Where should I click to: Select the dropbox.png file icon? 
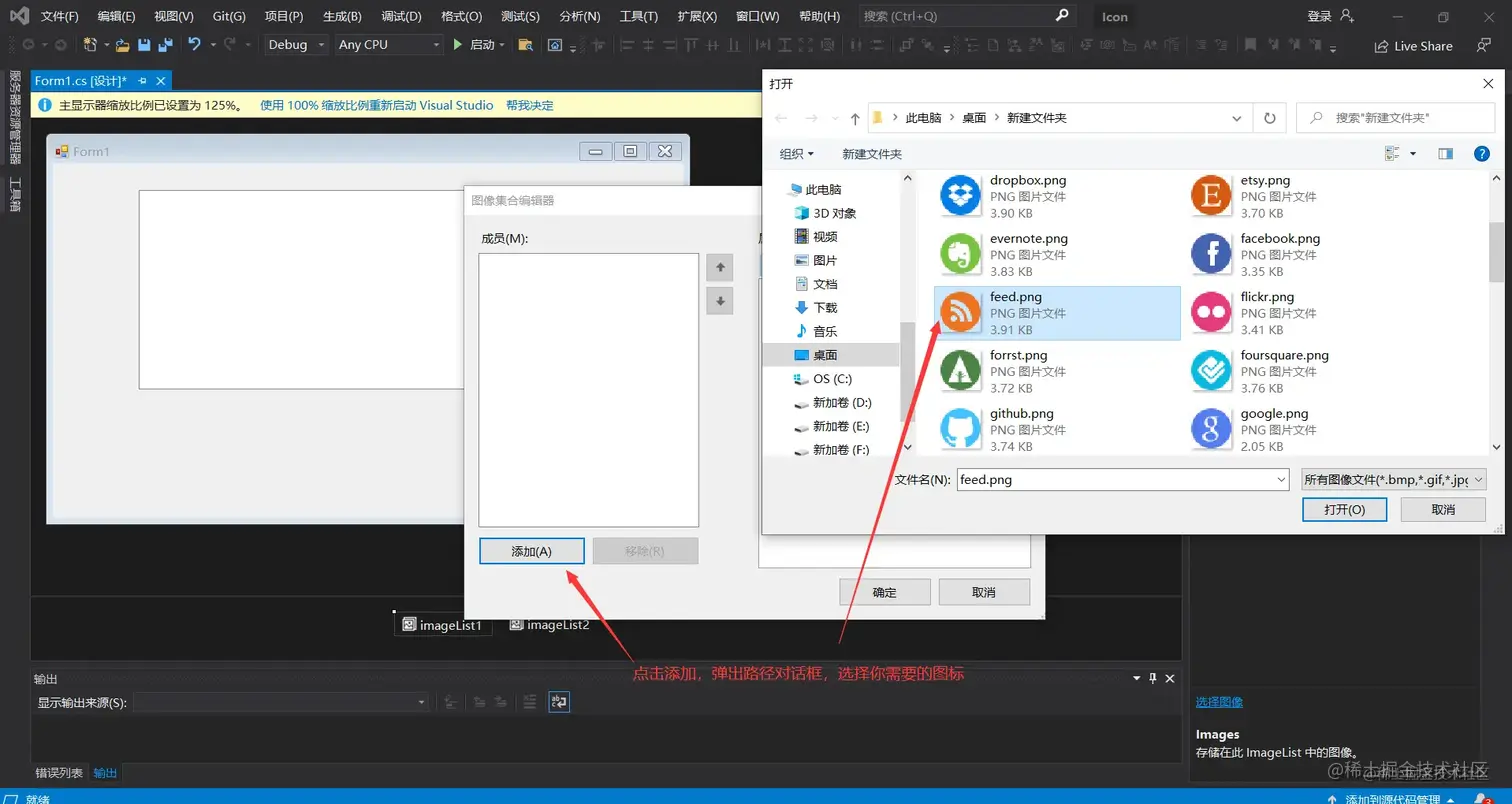click(x=961, y=195)
